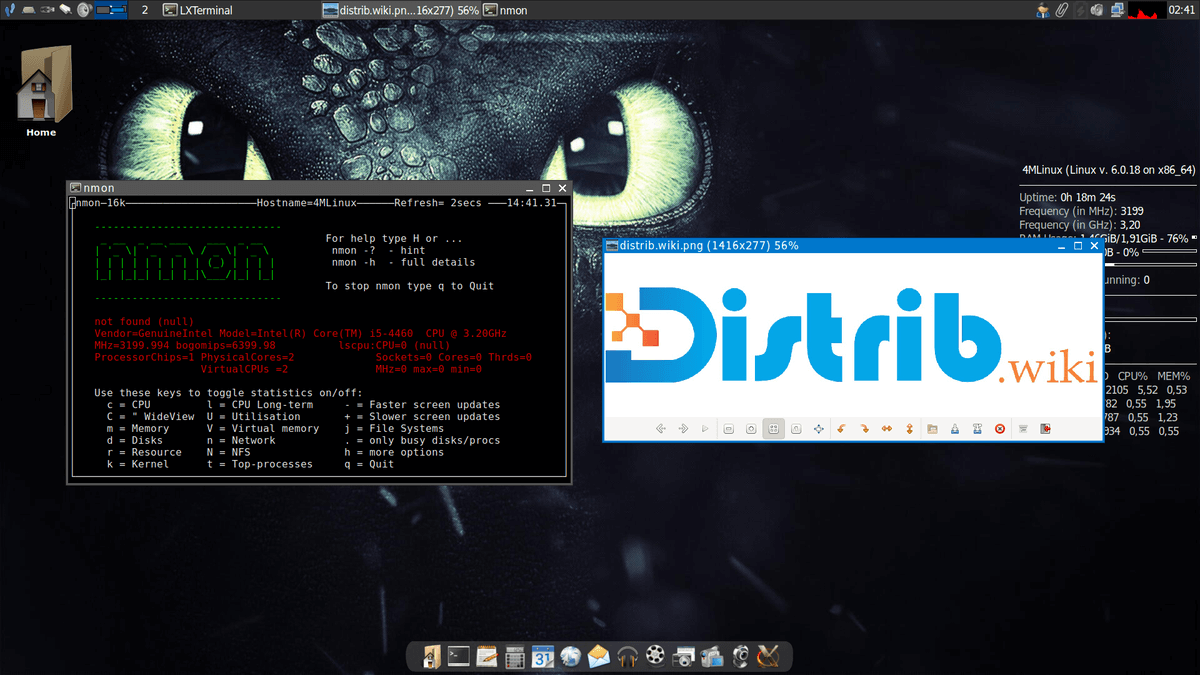This screenshot has height=675, width=1200.
Task: Delete the image with red circle icon
Action: click(1000, 428)
